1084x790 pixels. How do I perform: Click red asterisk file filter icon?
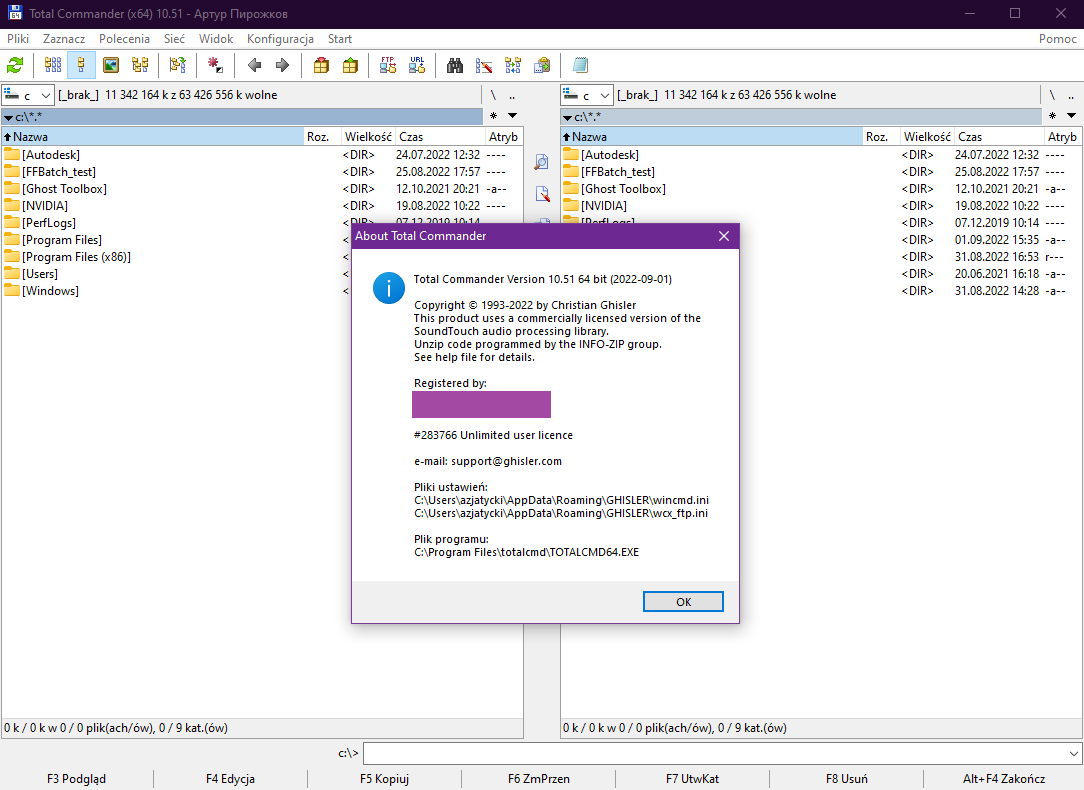(x=215, y=66)
